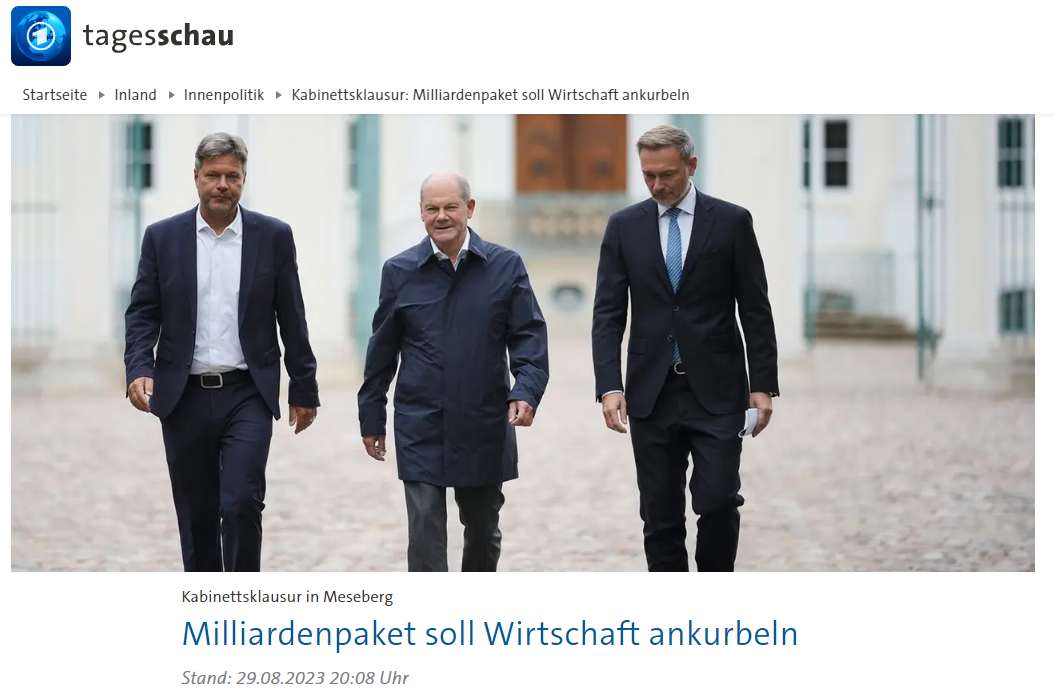Navigate to Innenpolitik breadcrumb section
The width and height of the screenshot is (1054, 694).
pos(224,95)
